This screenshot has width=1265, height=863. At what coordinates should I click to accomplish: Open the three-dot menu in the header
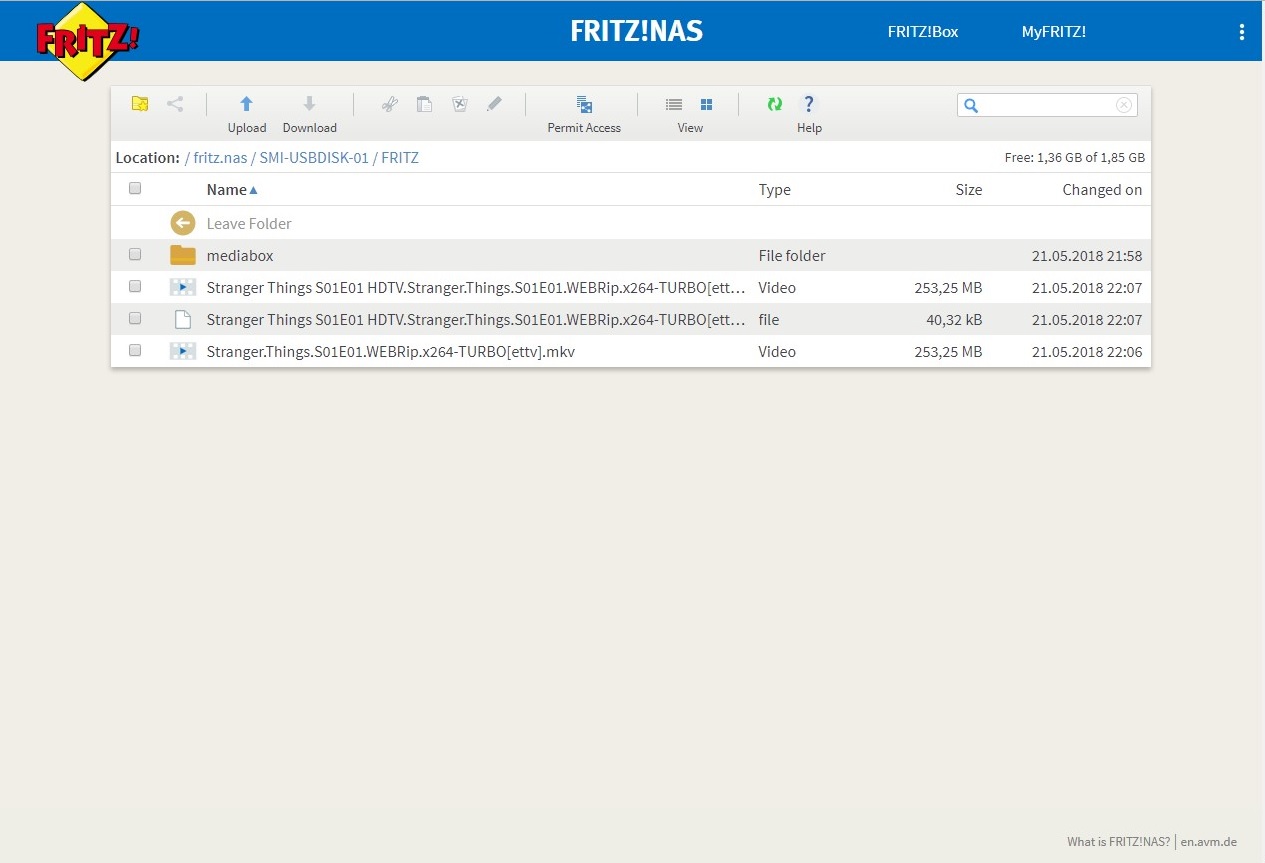click(1242, 32)
